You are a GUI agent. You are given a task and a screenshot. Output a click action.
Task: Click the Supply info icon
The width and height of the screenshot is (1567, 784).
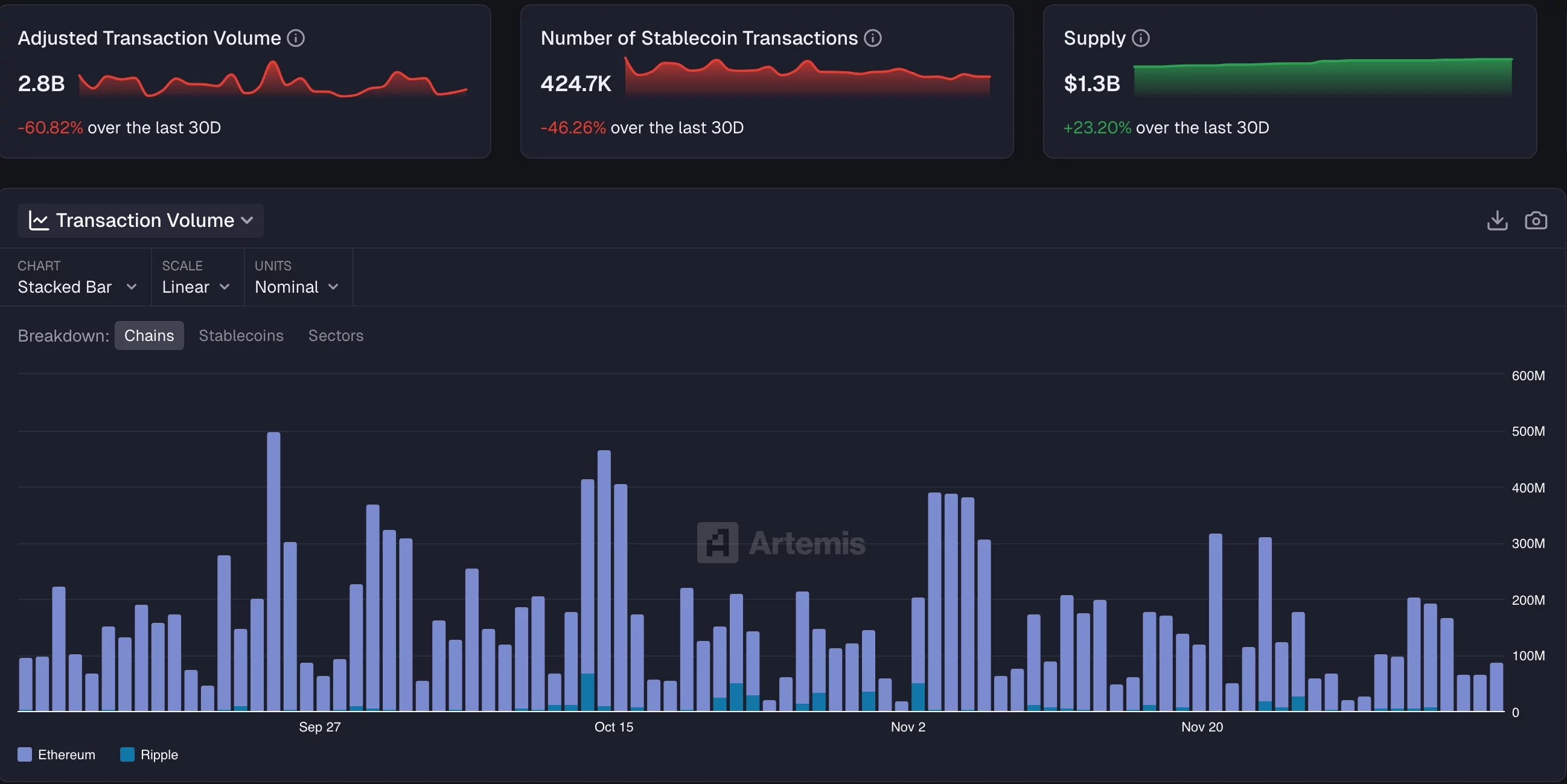tap(1141, 37)
